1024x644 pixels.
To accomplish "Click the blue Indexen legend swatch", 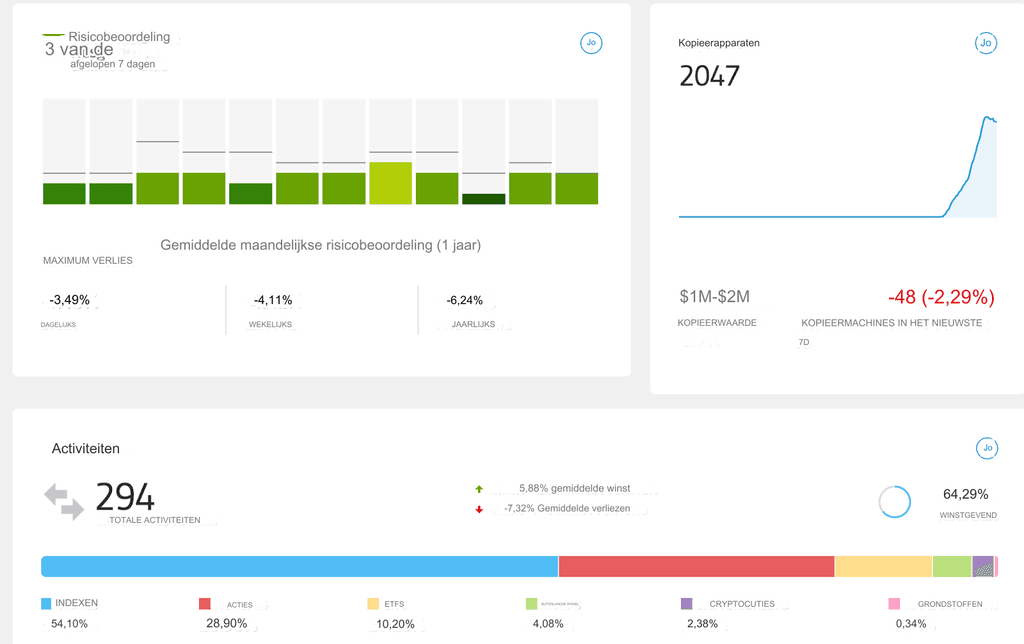I will pos(46,604).
